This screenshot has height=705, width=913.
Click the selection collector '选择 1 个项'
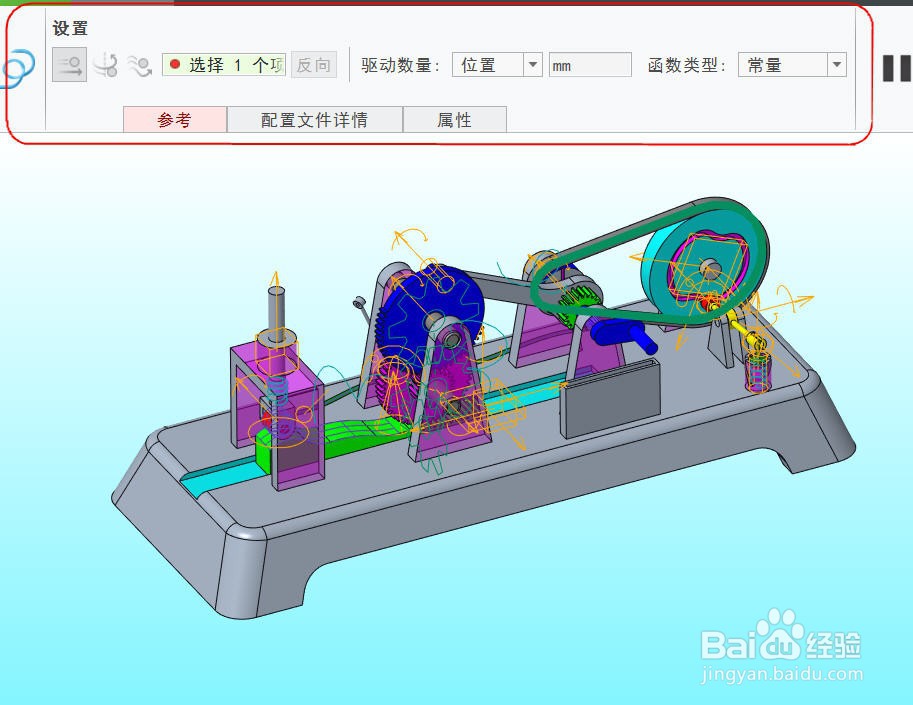[224, 65]
